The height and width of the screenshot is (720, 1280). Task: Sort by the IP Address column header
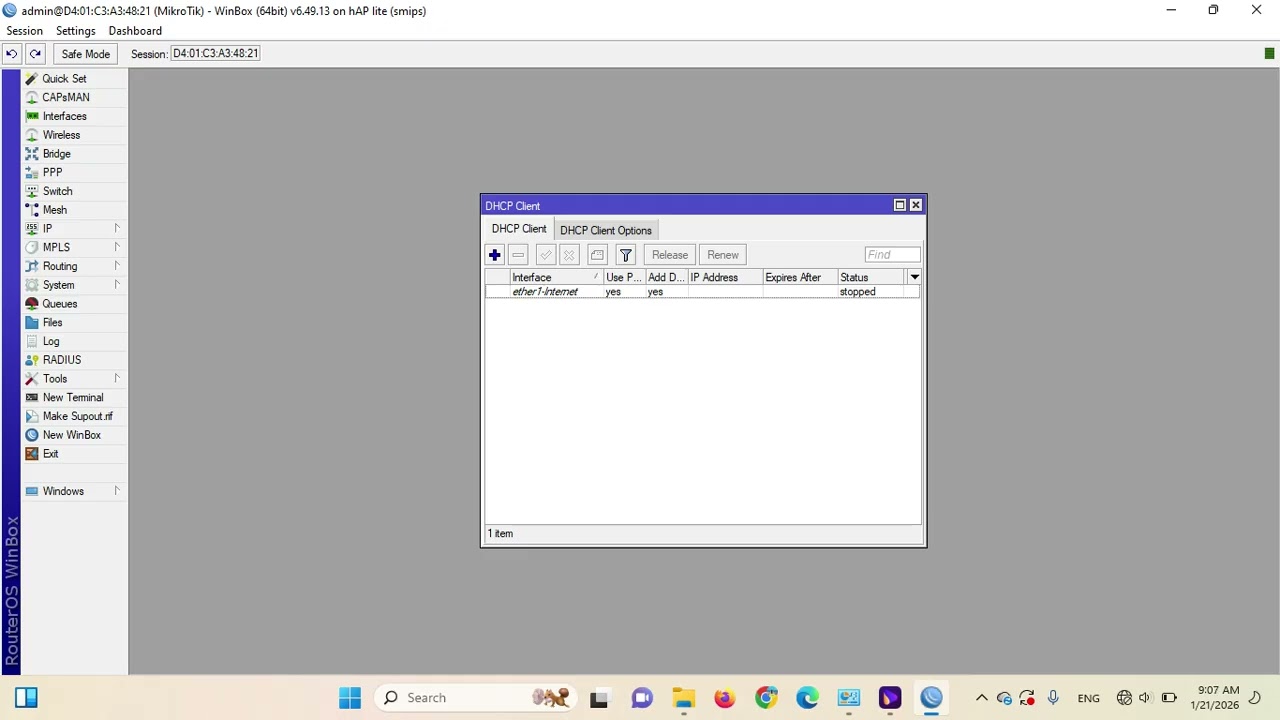(725, 277)
